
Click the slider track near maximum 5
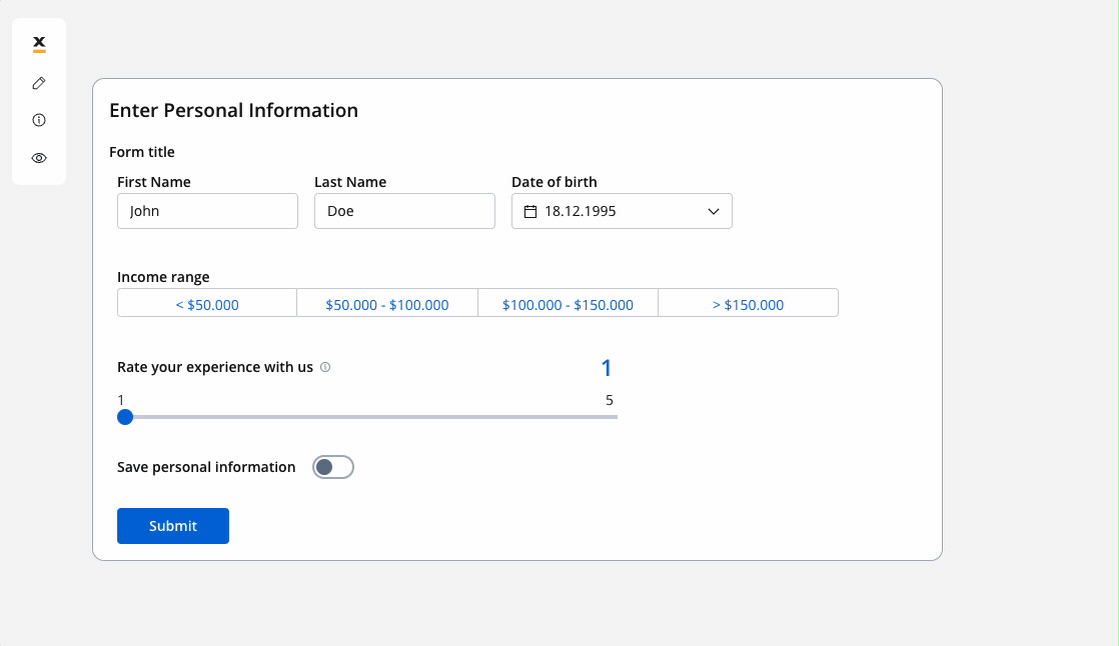[x=611, y=417]
